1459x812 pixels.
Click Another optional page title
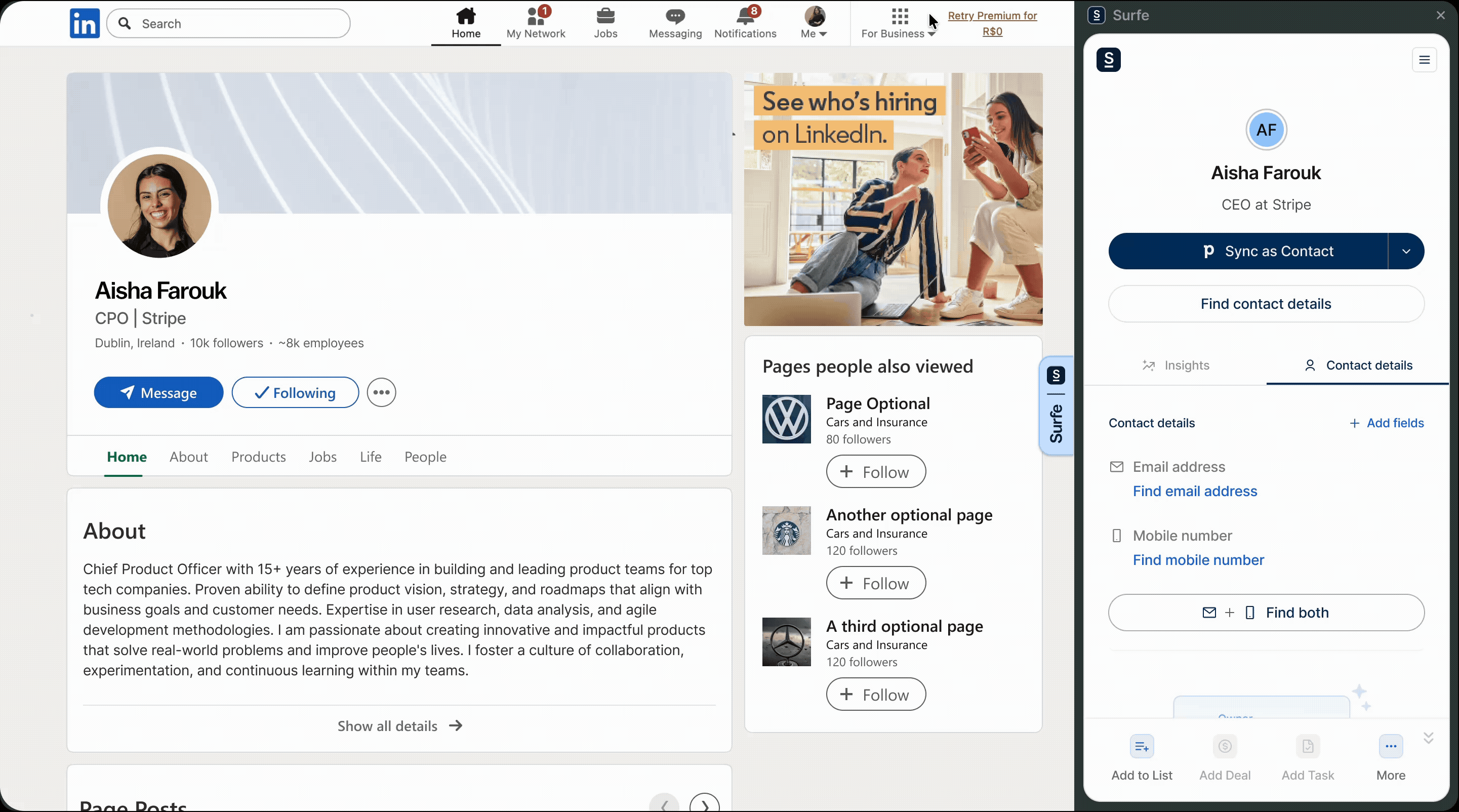click(909, 515)
